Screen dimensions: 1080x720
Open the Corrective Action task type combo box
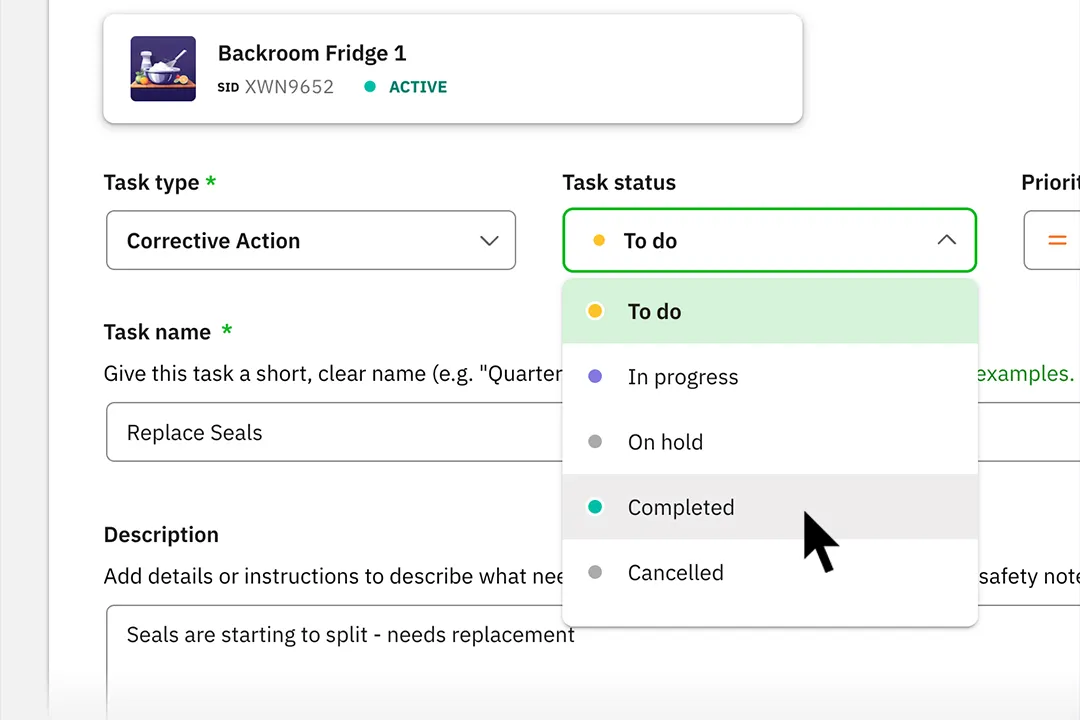pos(311,240)
